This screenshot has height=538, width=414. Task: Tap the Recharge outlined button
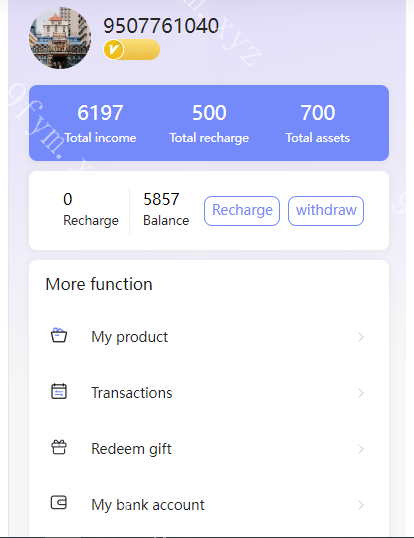(242, 211)
